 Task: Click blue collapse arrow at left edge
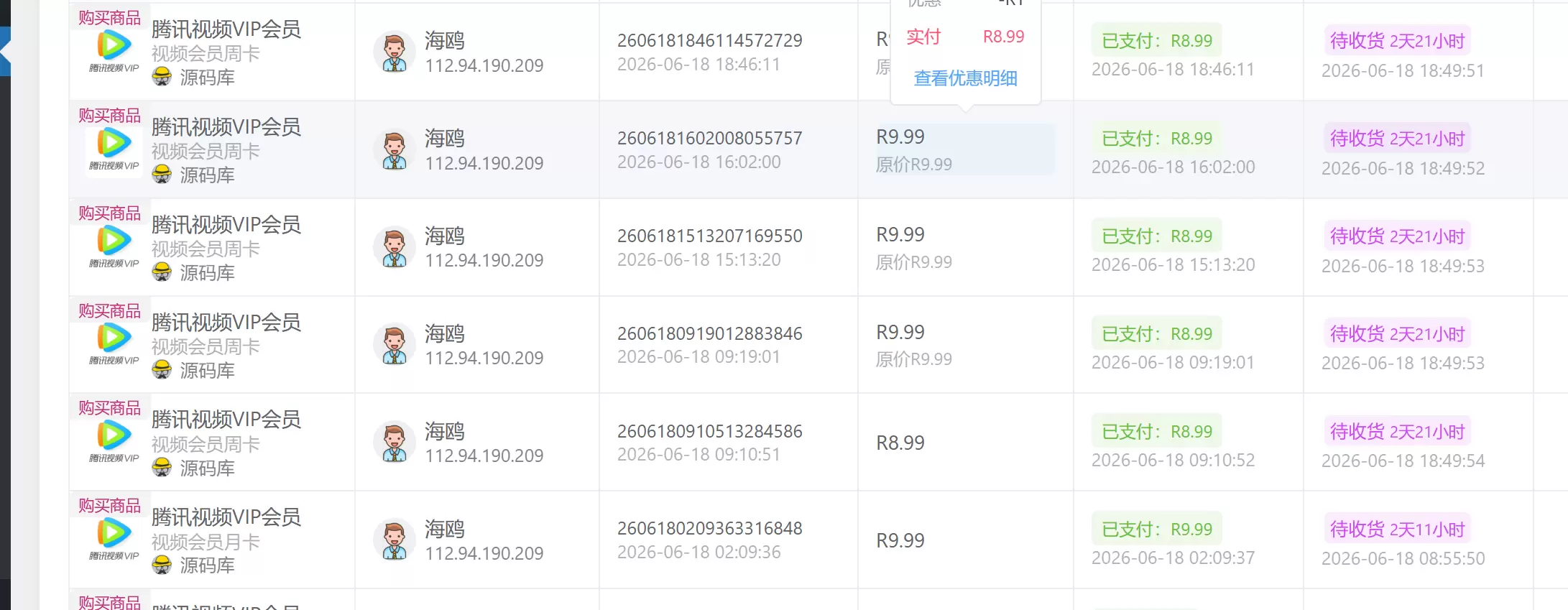tap(5, 52)
